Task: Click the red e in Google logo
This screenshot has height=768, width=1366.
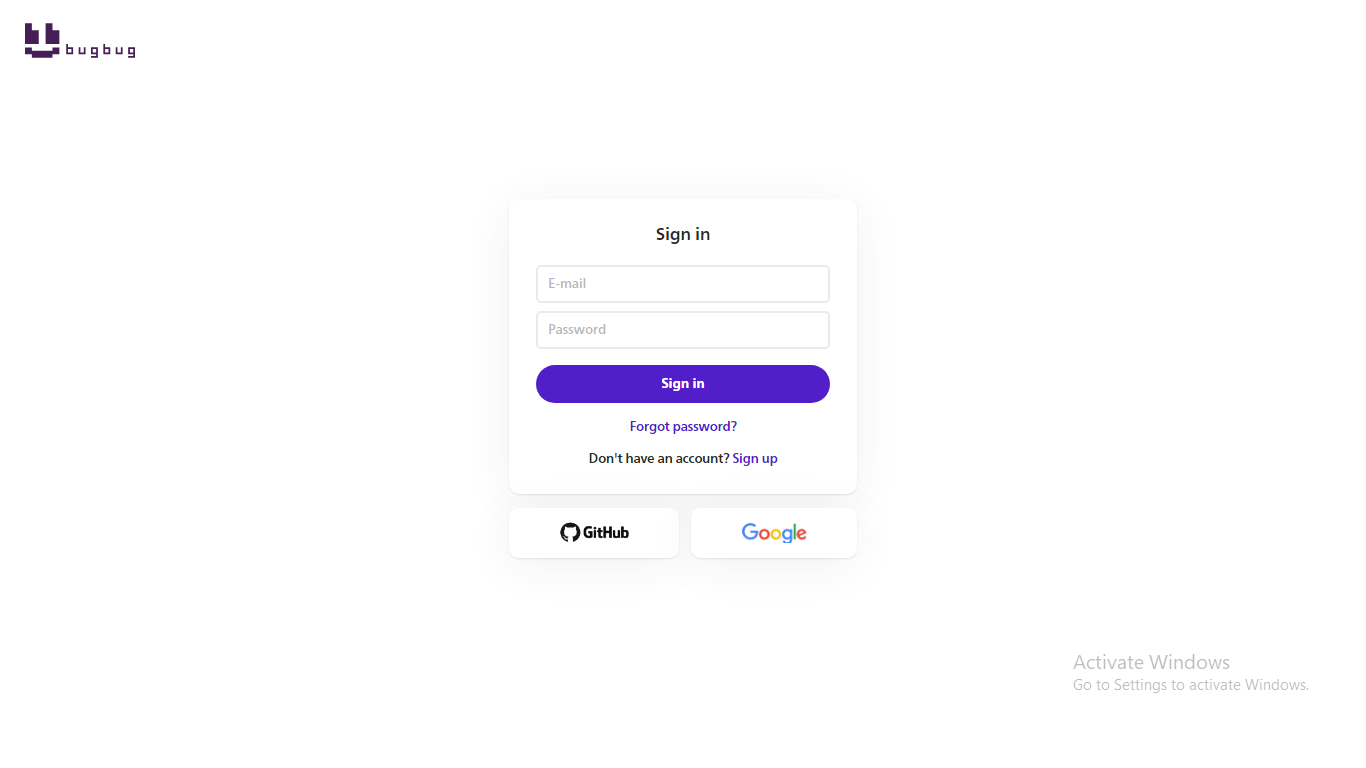Action: tap(801, 534)
